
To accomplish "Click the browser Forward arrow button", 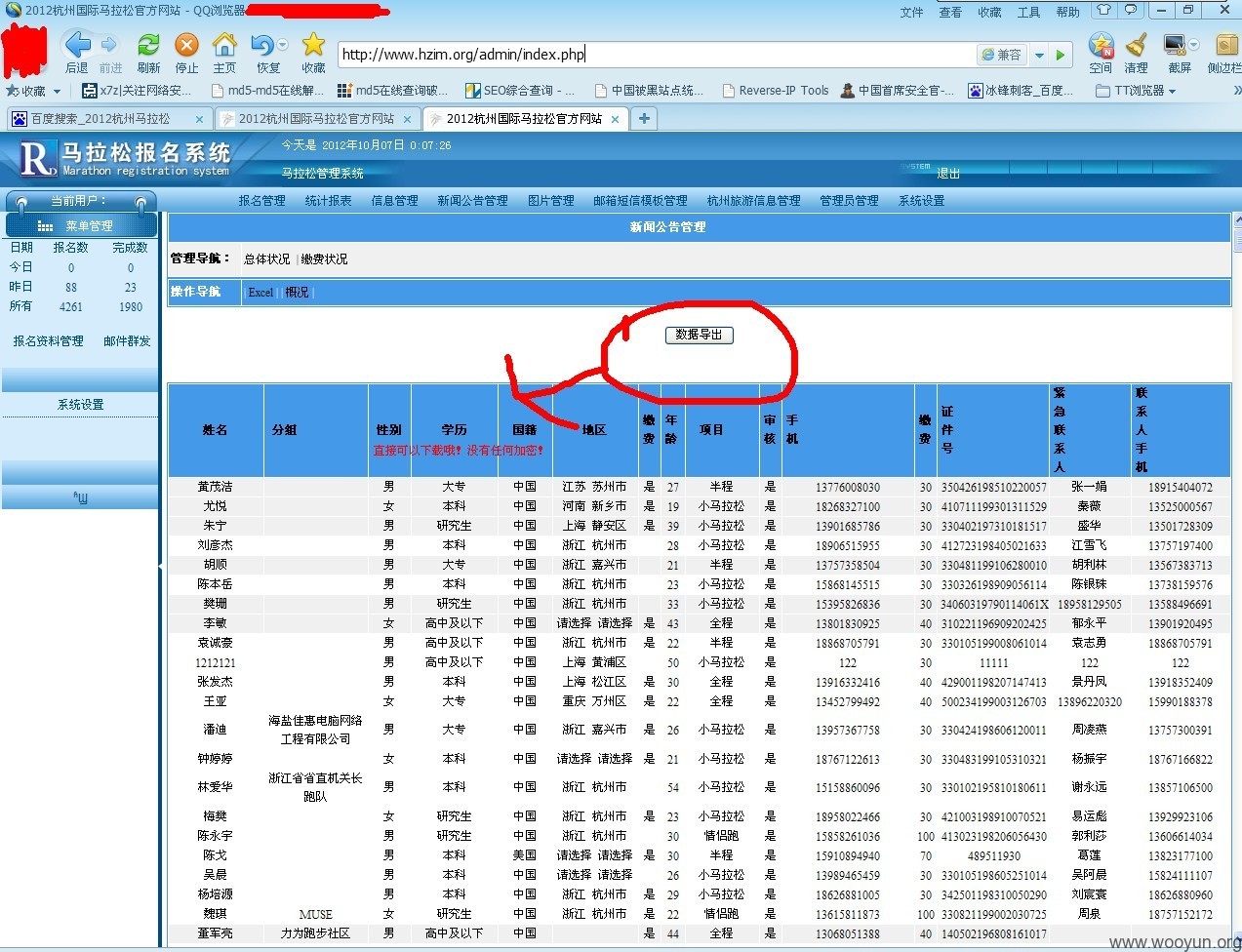I will point(109,45).
